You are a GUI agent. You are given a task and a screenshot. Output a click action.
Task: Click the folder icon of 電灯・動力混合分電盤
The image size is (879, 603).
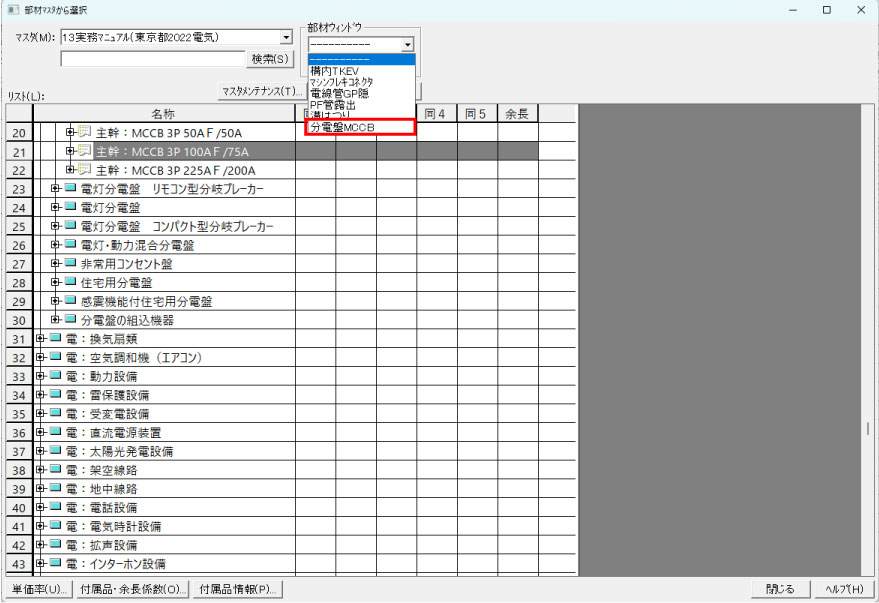click(70, 244)
